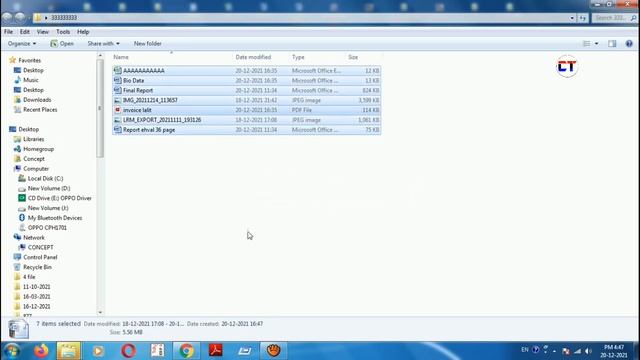Open Adobe Acrobat from taskbar
The width and height of the screenshot is (640, 360).
(x=216, y=351)
